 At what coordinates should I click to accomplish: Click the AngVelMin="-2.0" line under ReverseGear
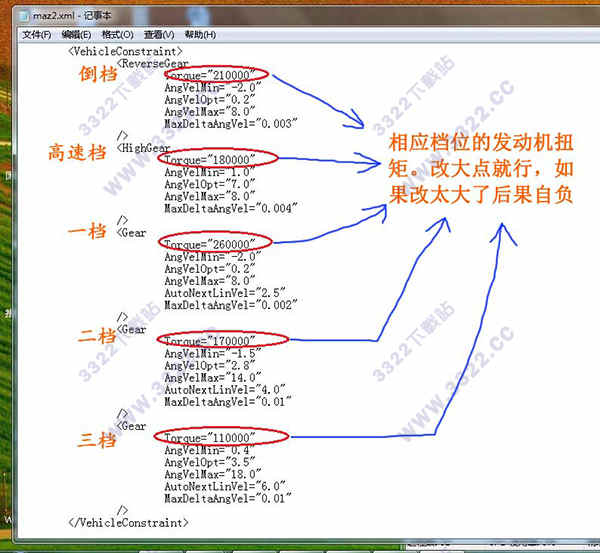(213, 88)
